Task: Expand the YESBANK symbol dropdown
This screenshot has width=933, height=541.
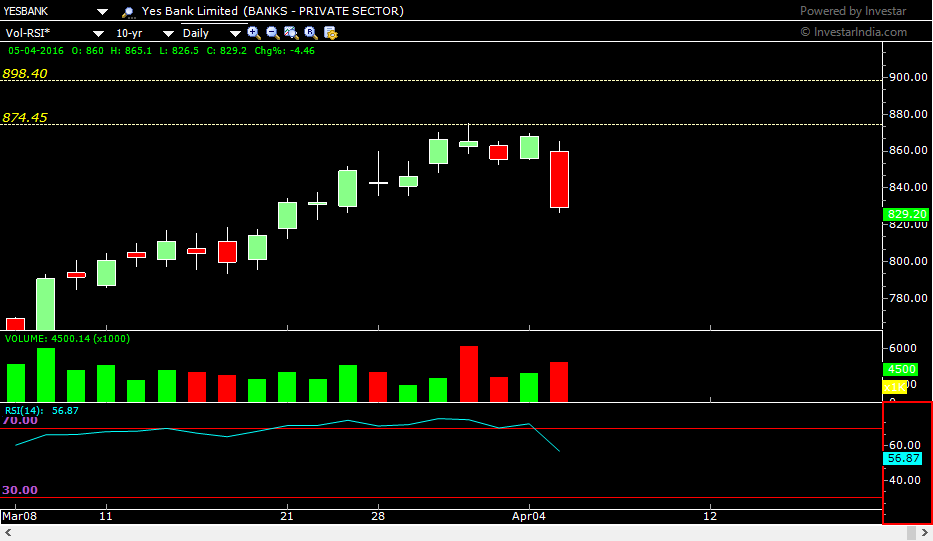Action: click(x=102, y=11)
